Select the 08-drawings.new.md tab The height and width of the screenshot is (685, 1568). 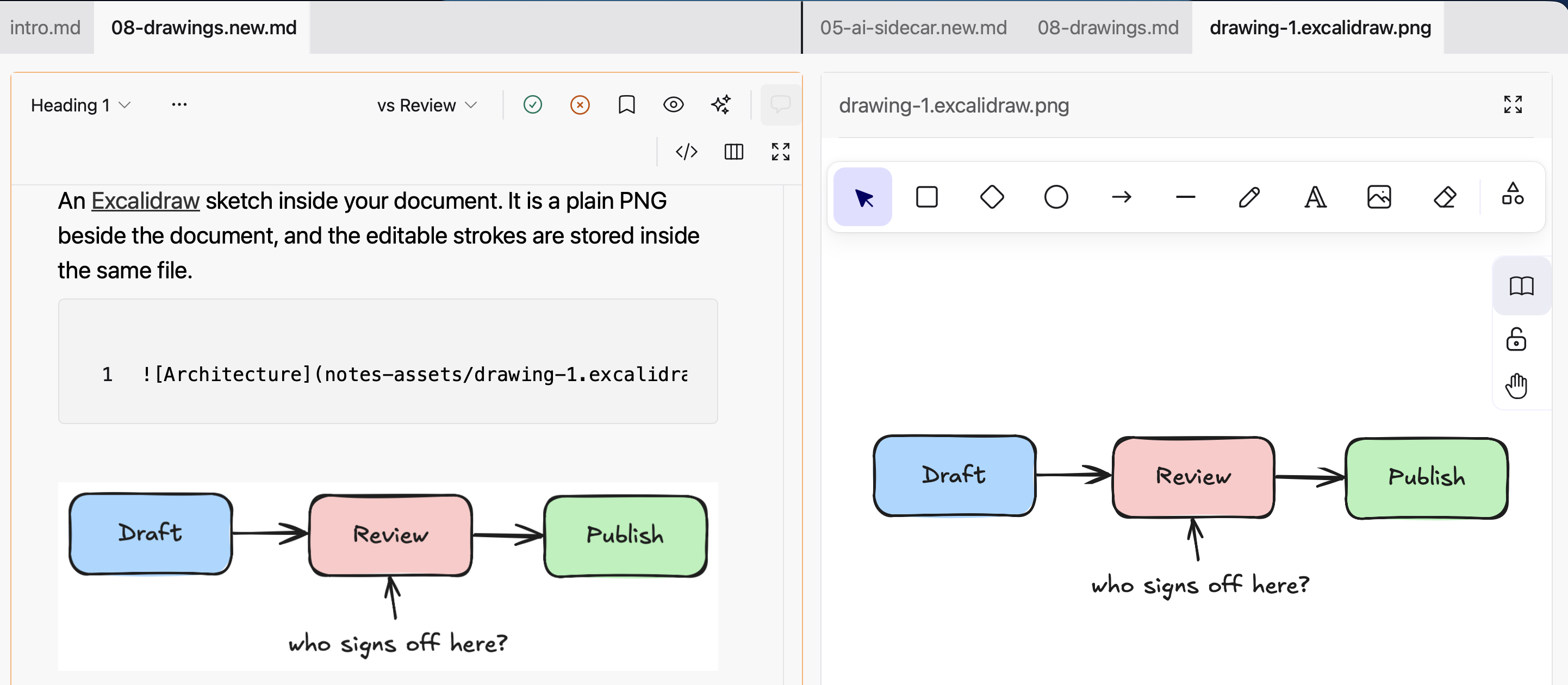pyautogui.click(x=203, y=27)
